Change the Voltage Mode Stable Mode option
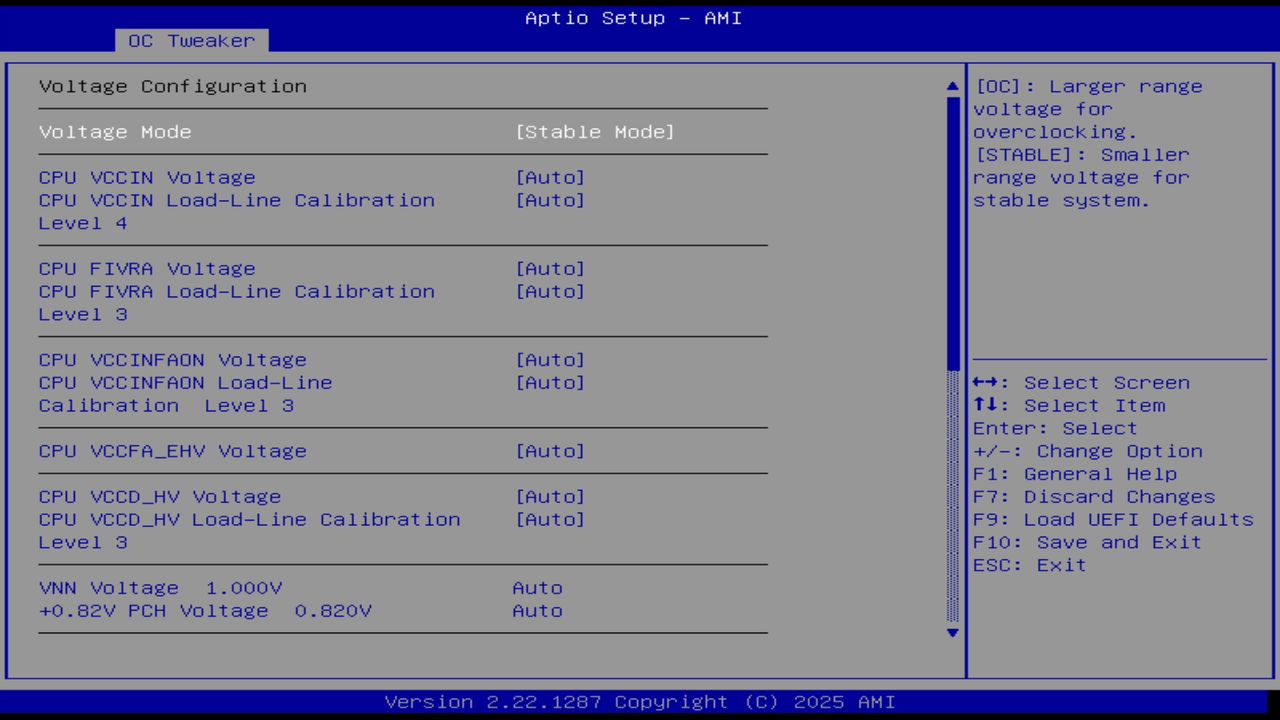Screen dimensions: 1280x720 pos(595,132)
